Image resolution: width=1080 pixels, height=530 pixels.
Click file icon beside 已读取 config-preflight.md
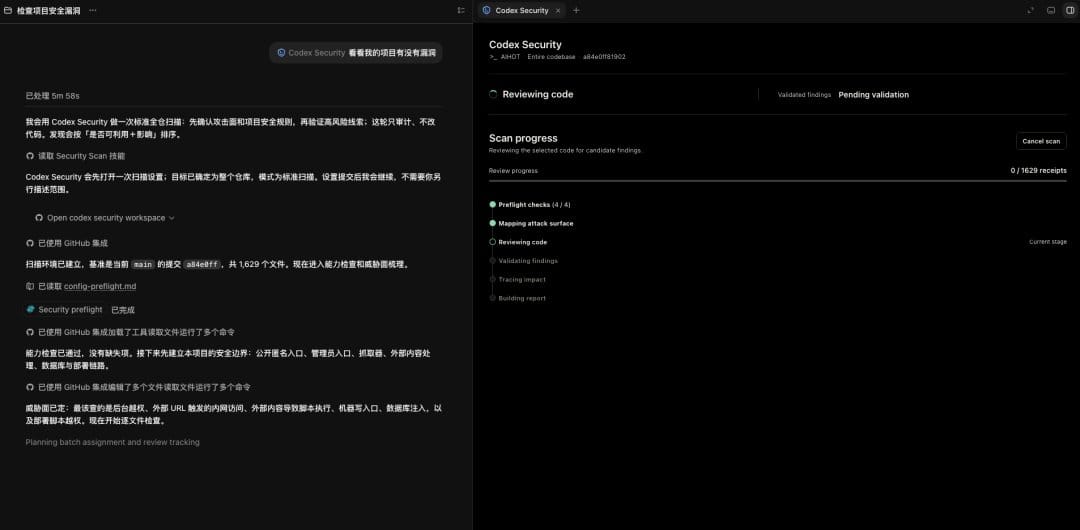point(30,286)
